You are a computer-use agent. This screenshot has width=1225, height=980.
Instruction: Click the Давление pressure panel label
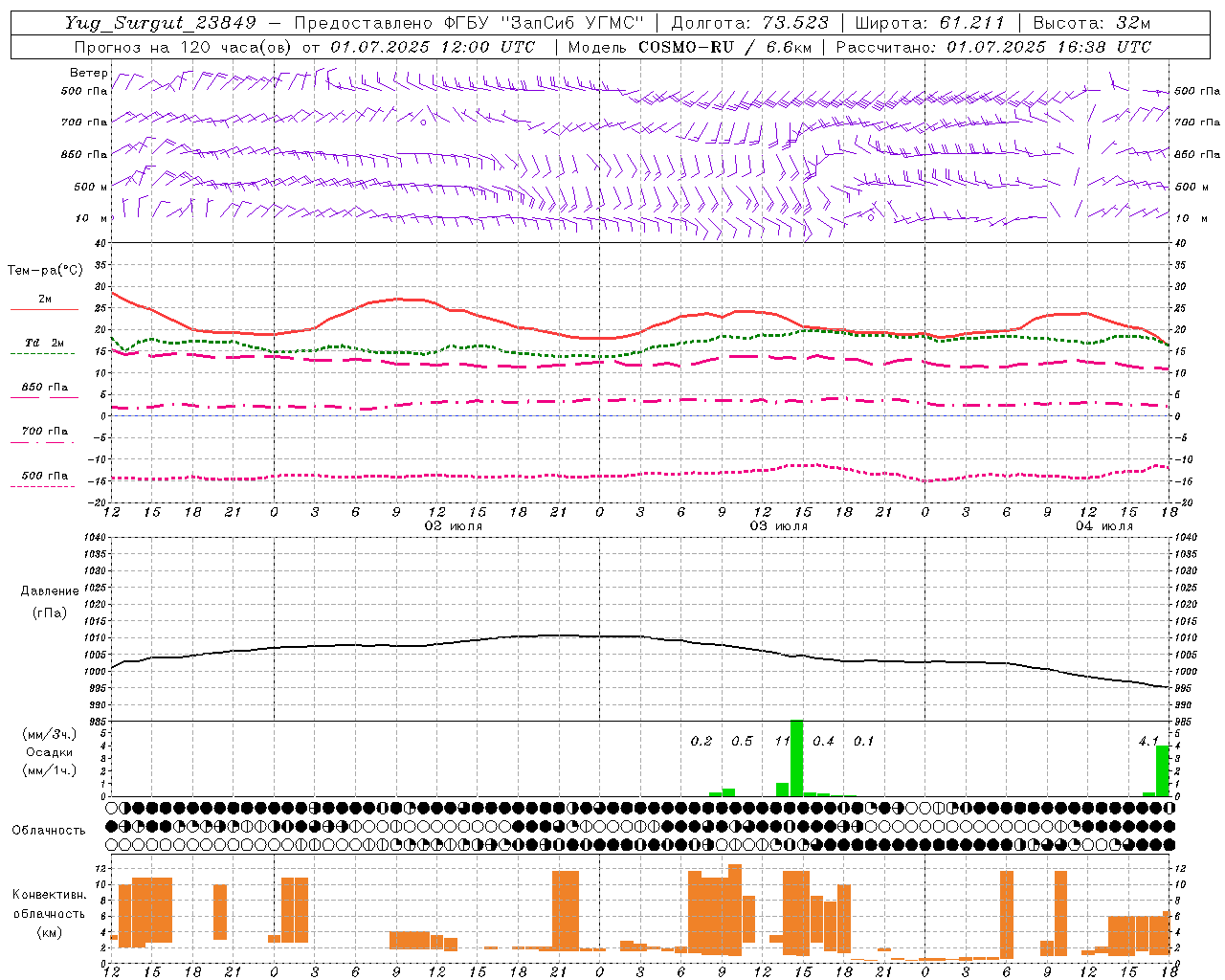50,591
